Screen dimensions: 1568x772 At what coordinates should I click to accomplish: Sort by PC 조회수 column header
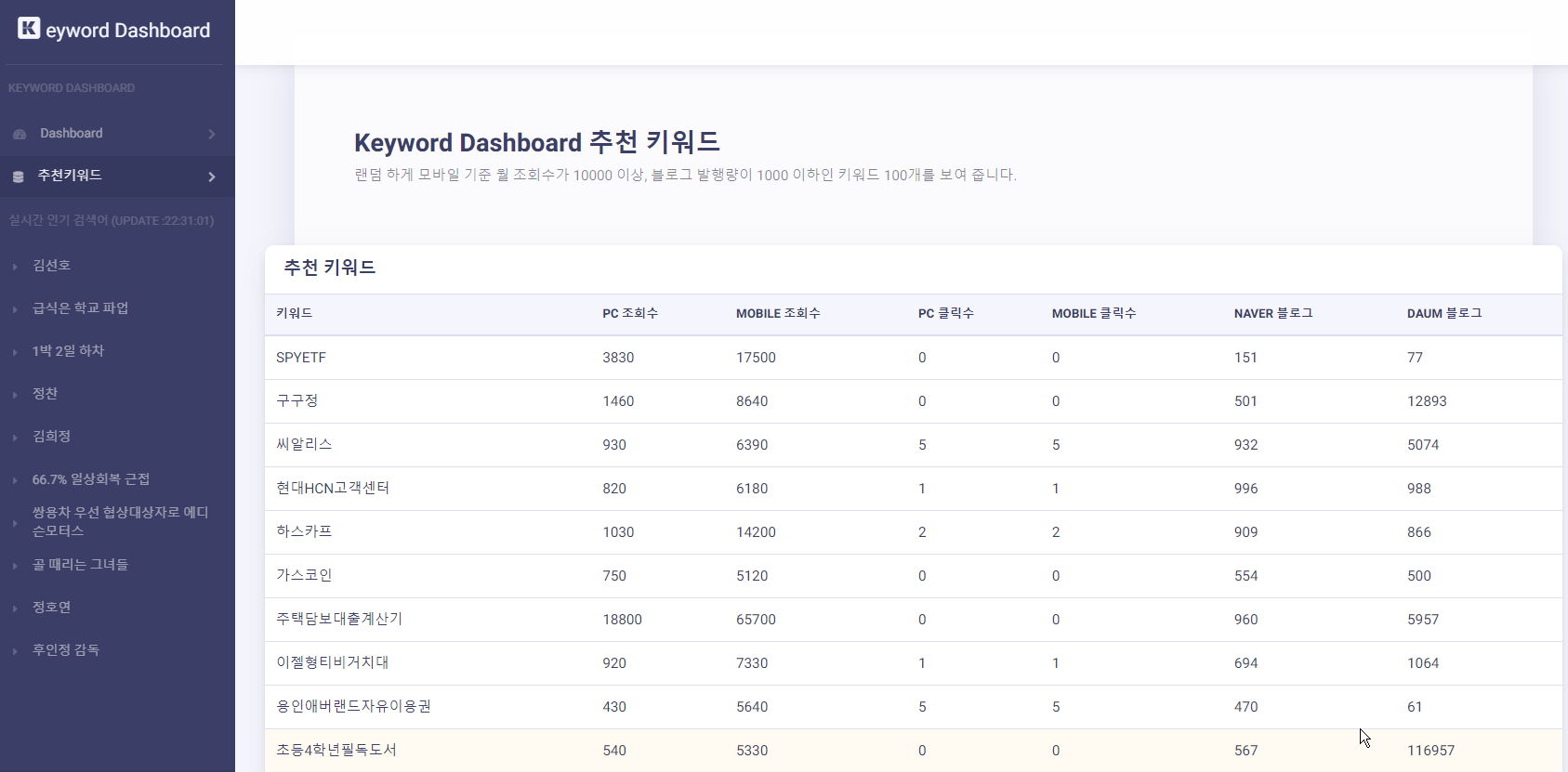[x=630, y=313]
